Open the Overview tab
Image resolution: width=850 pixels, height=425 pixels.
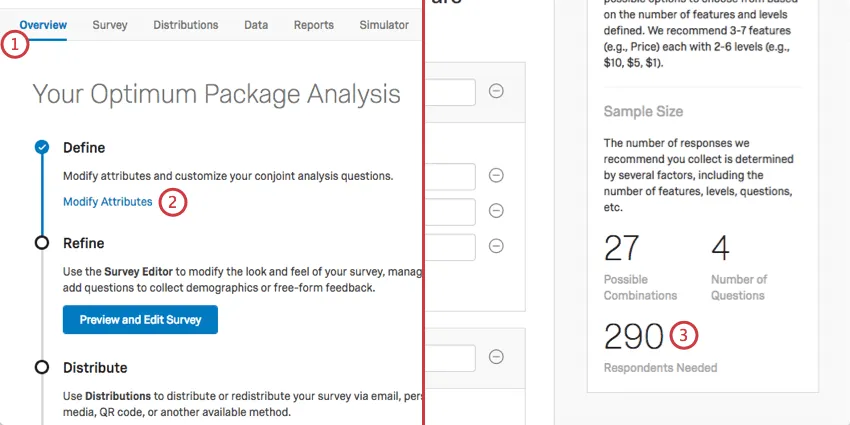(43, 24)
